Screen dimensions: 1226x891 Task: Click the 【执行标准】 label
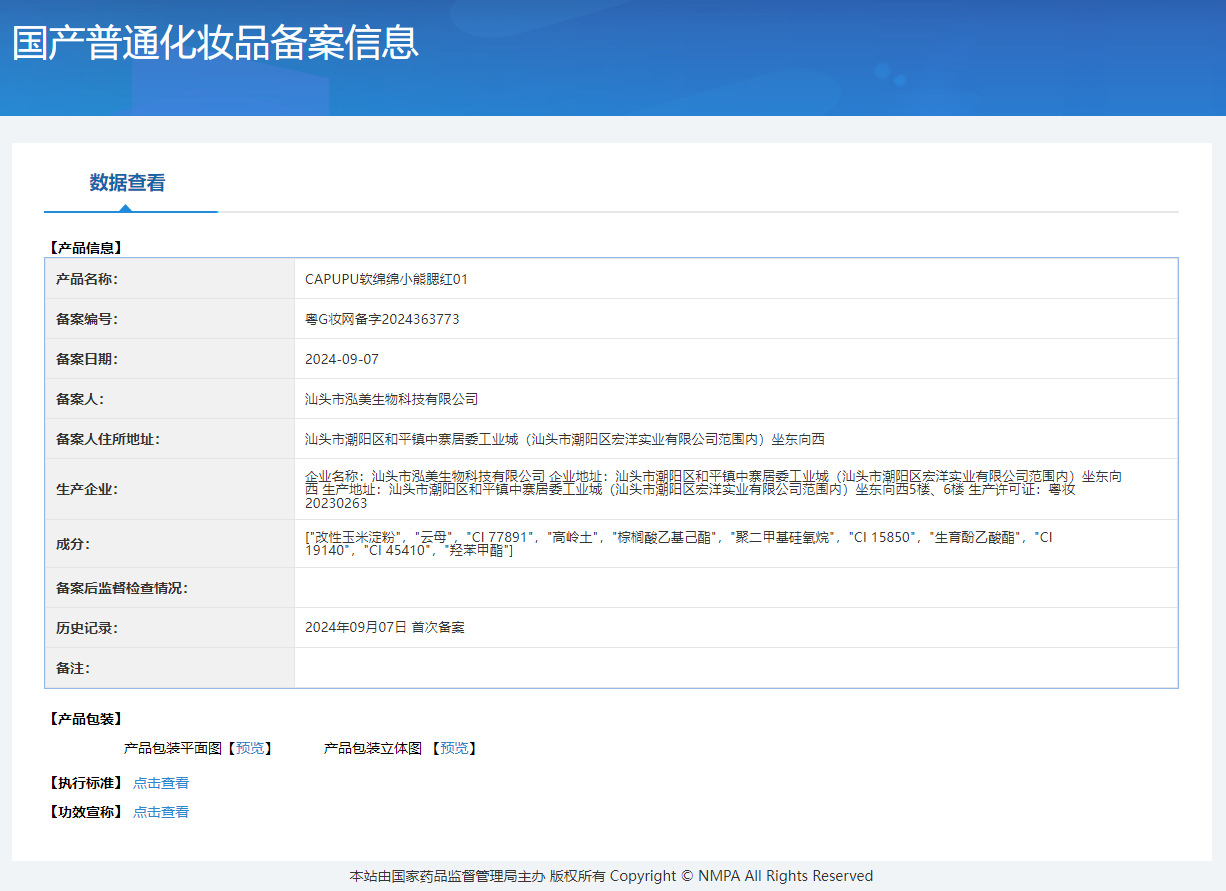point(85,783)
